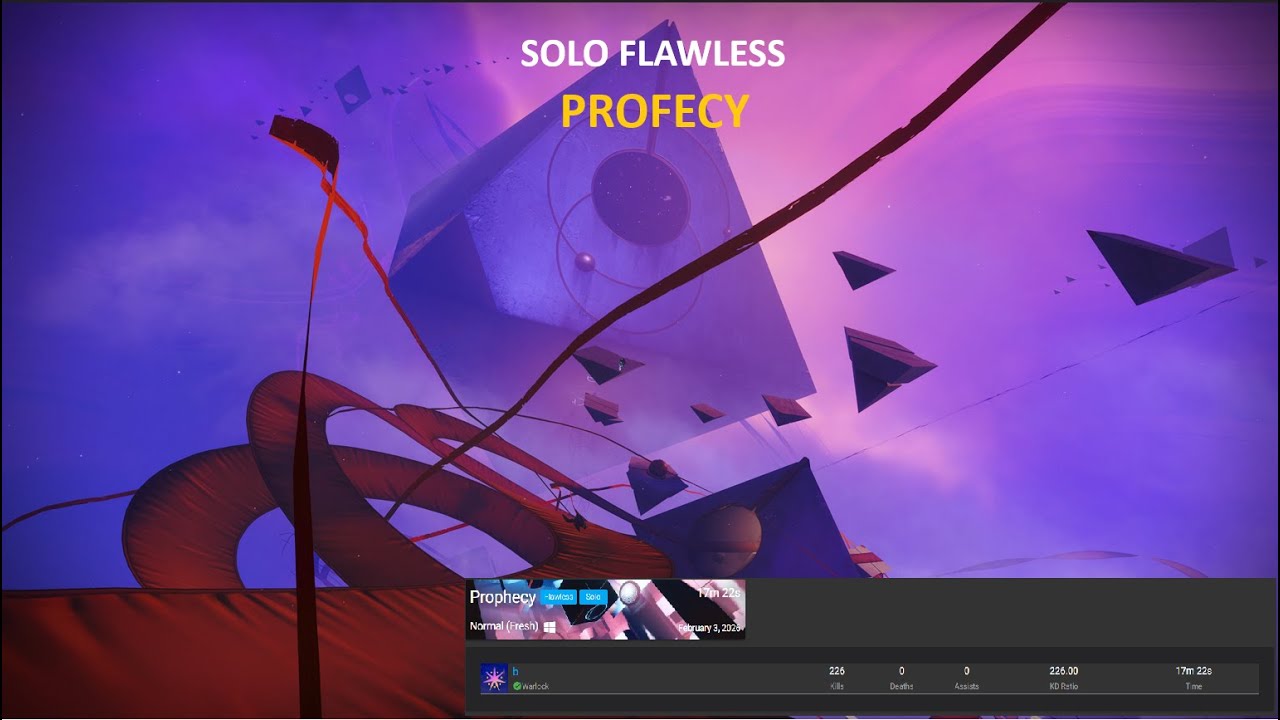Viewport: 1280px width, 720px height.
Task: Click the 0 Assists stat
Action: pos(966,677)
